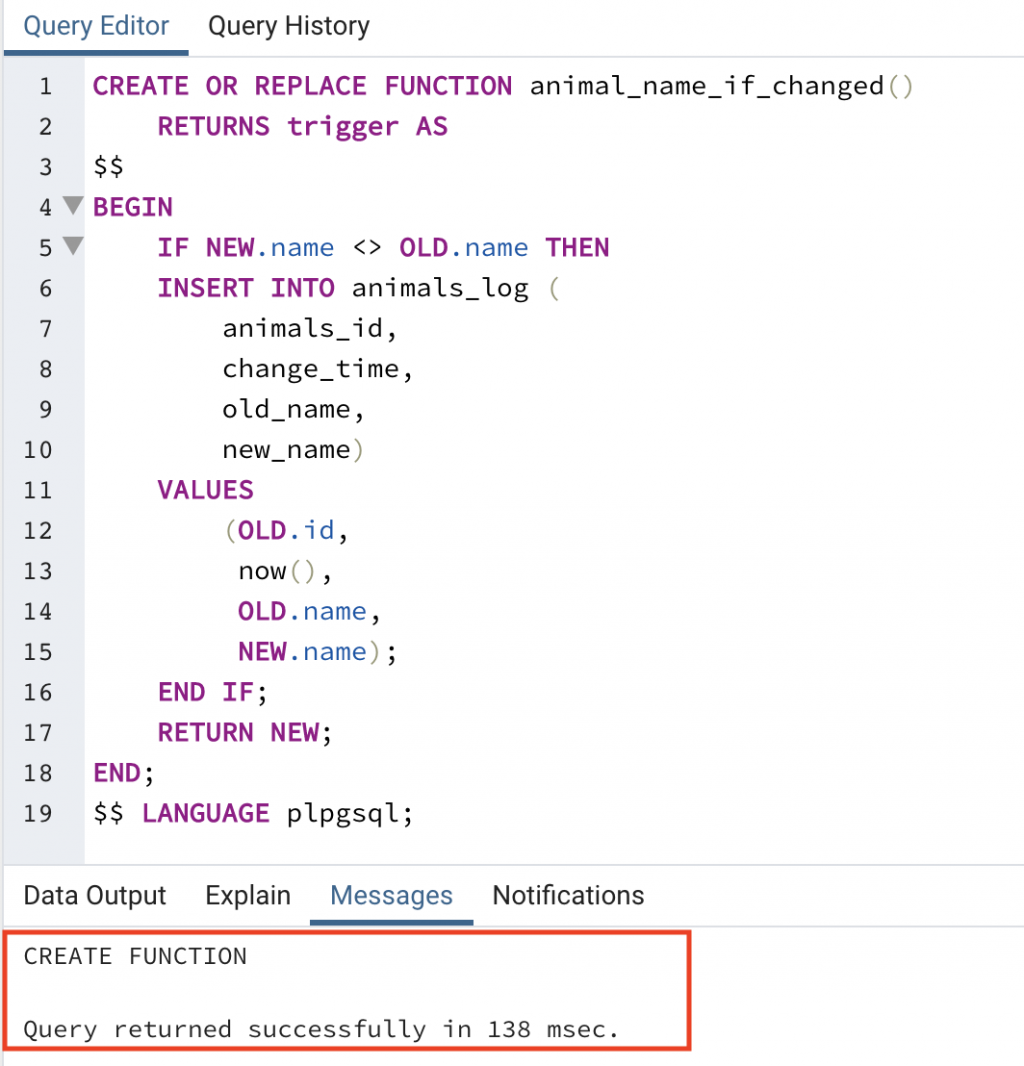Click line number 19 in gutter
Viewport: 1024px width, 1066px height.
pyautogui.click(x=37, y=813)
